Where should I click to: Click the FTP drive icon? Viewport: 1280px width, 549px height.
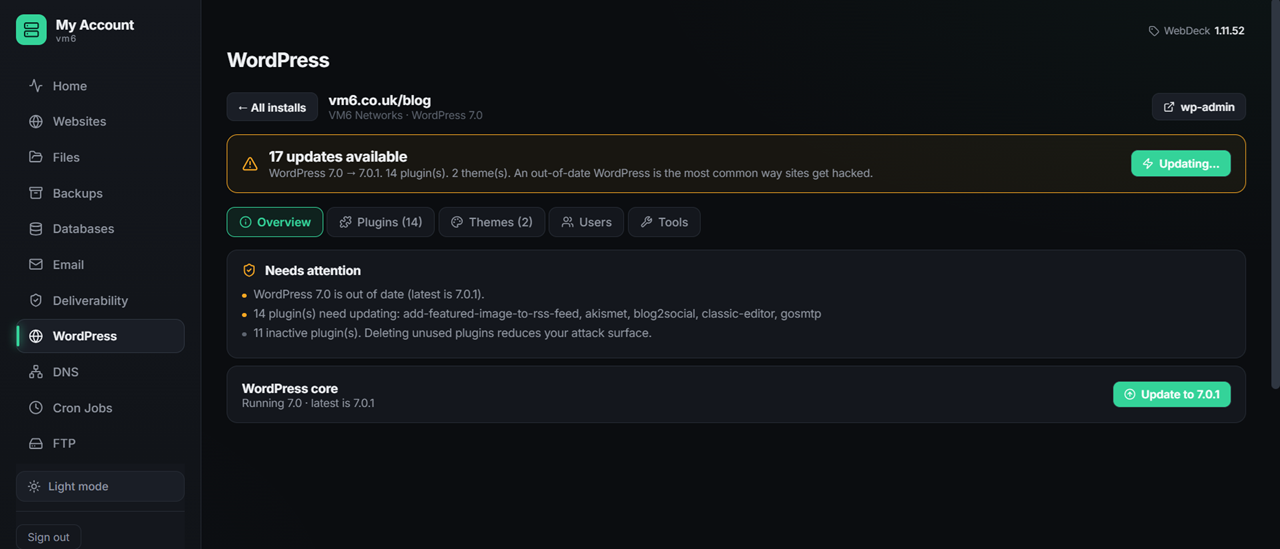(x=36, y=443)
